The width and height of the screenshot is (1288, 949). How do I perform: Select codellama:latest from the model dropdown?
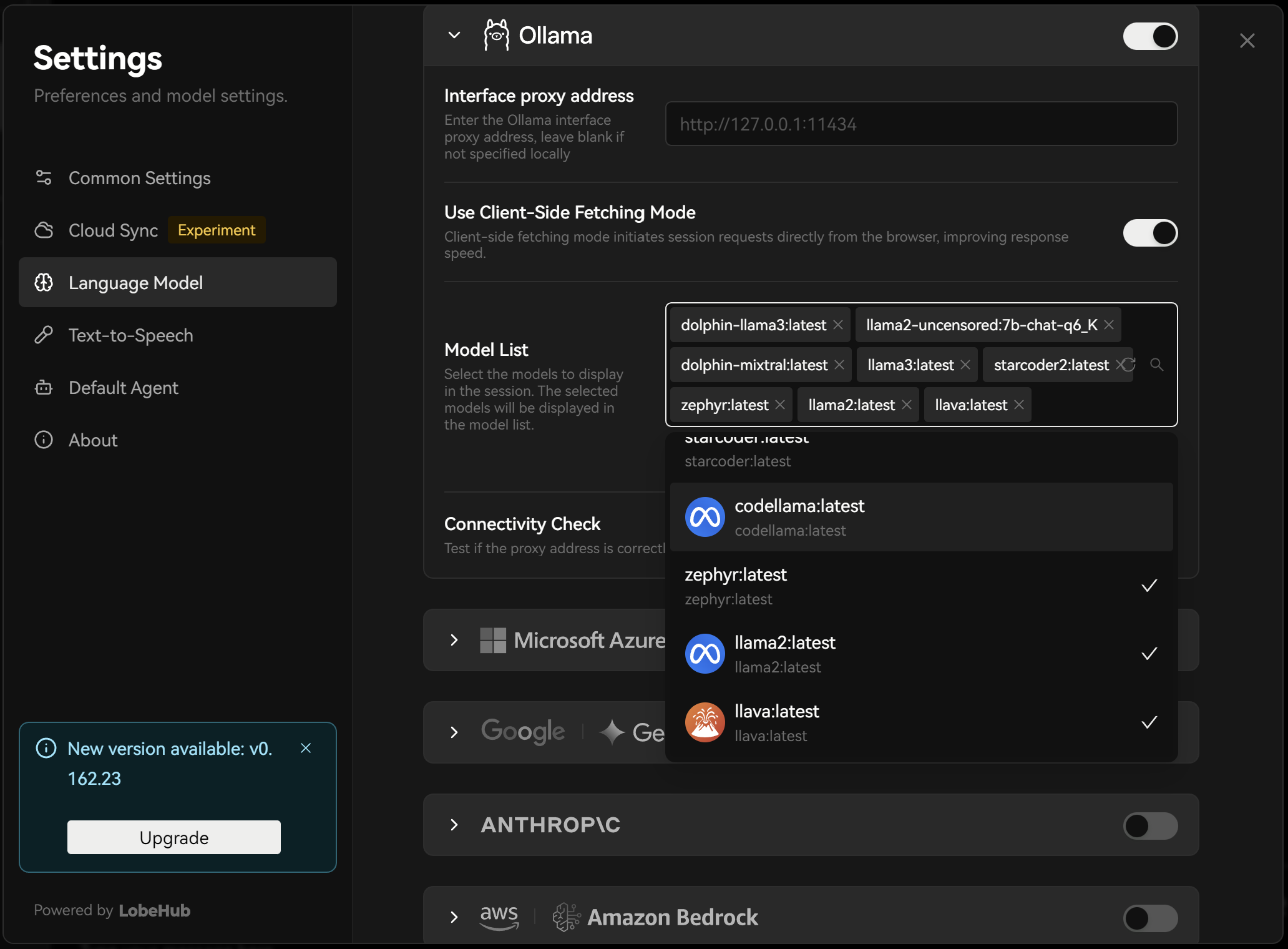922,517
